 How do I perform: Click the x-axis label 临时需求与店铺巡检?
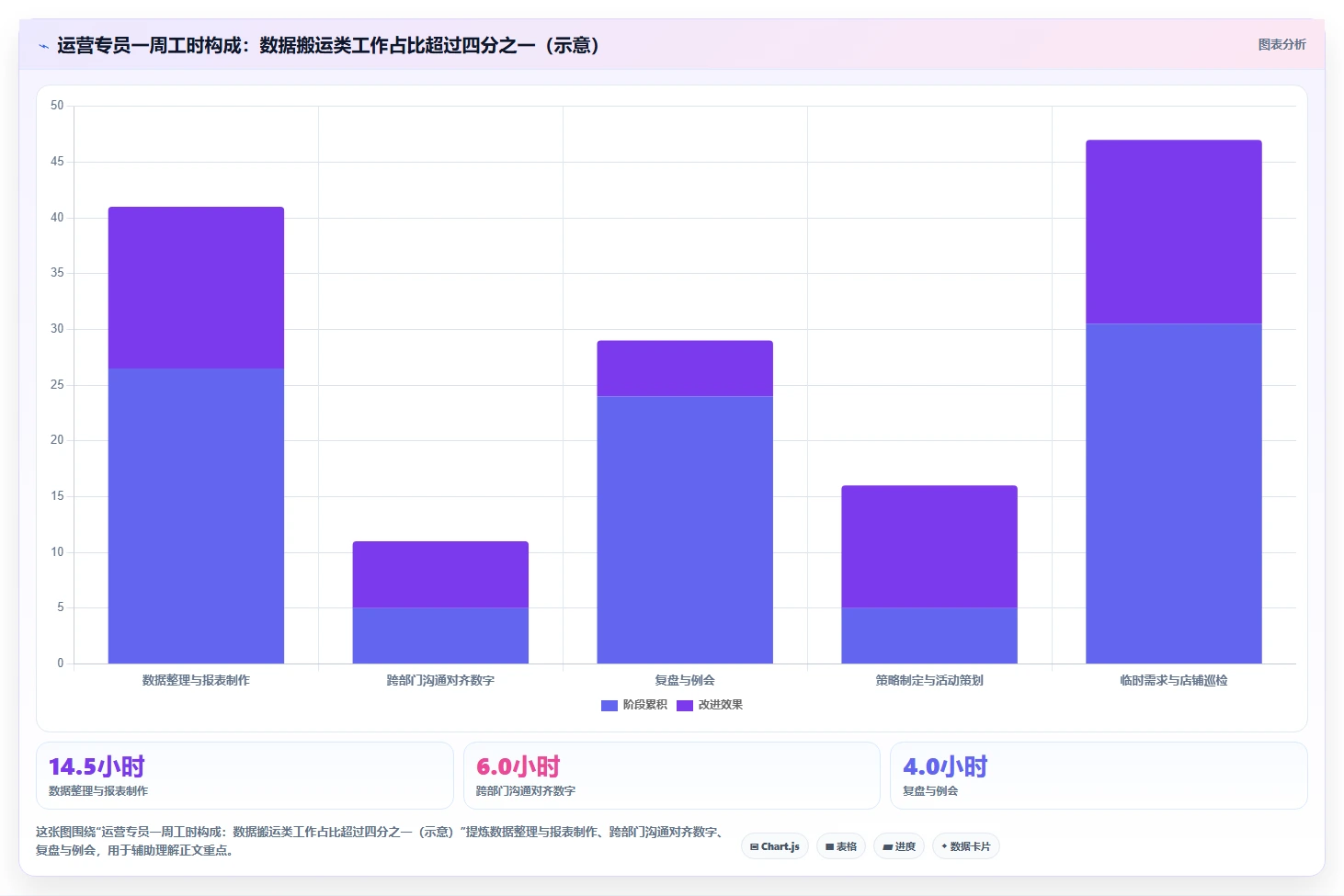pyautogui.click(x=1174, y=680)
